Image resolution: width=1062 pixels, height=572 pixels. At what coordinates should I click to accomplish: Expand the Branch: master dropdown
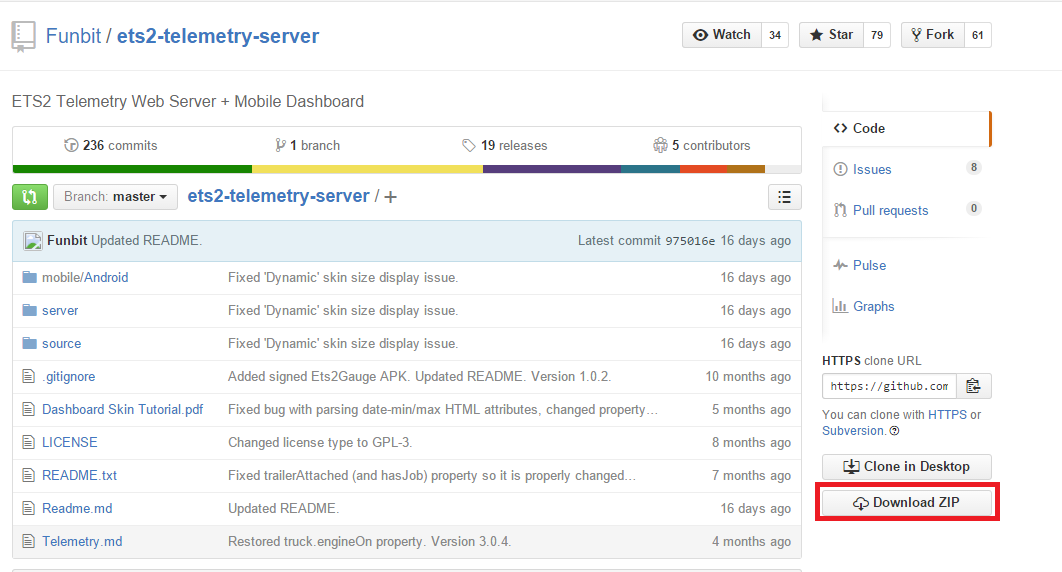[x=115, y=197]
